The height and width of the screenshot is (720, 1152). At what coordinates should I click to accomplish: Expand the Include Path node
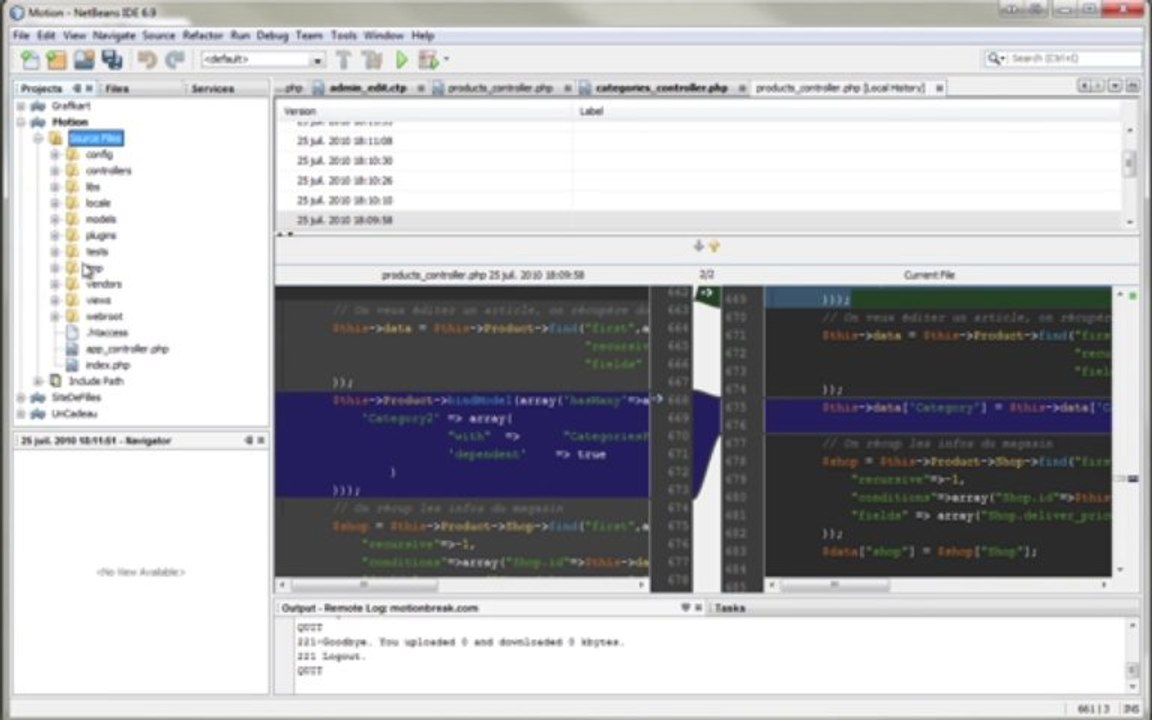(x=37, y=381)
